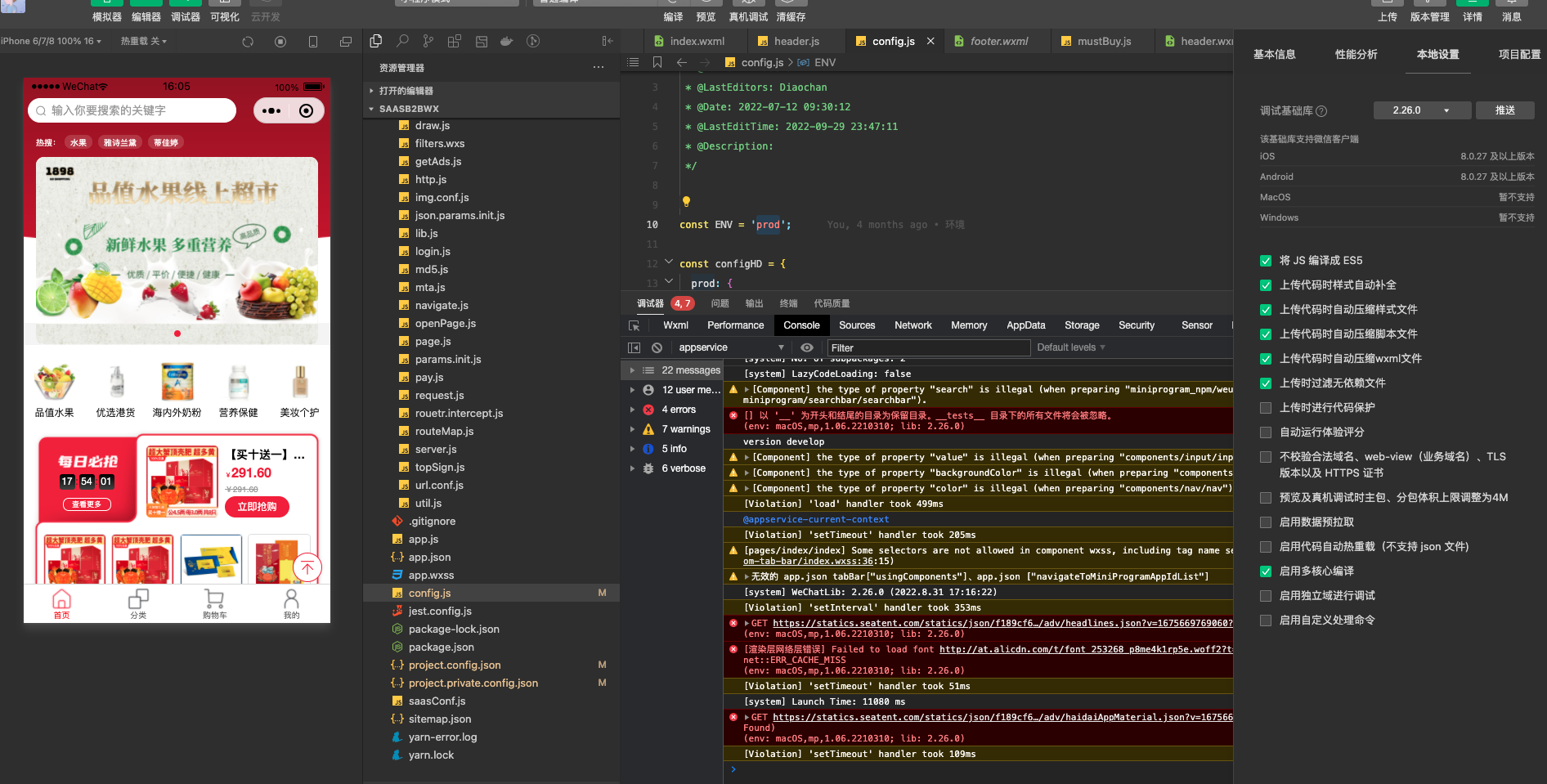This screenshot has width=1547, height=784.
Task: Open the explorer more actions ellipsis
Action: click(x=599, y=68)
